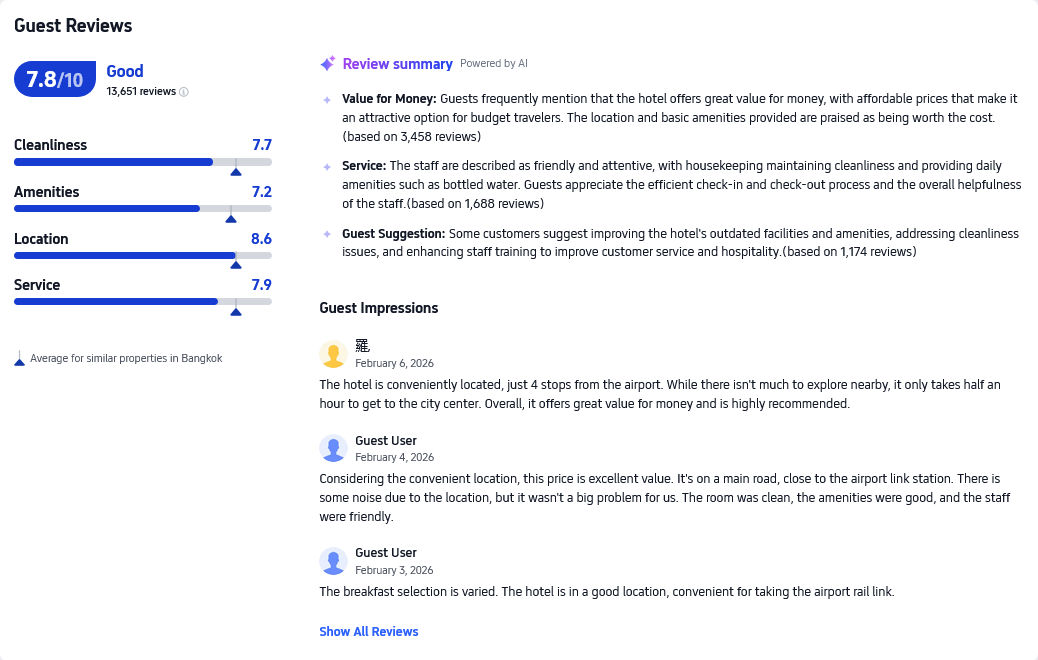Click the sparkle bullet beside Value for Money
This screenshot has width=1038, height=660.
(327, 100)
